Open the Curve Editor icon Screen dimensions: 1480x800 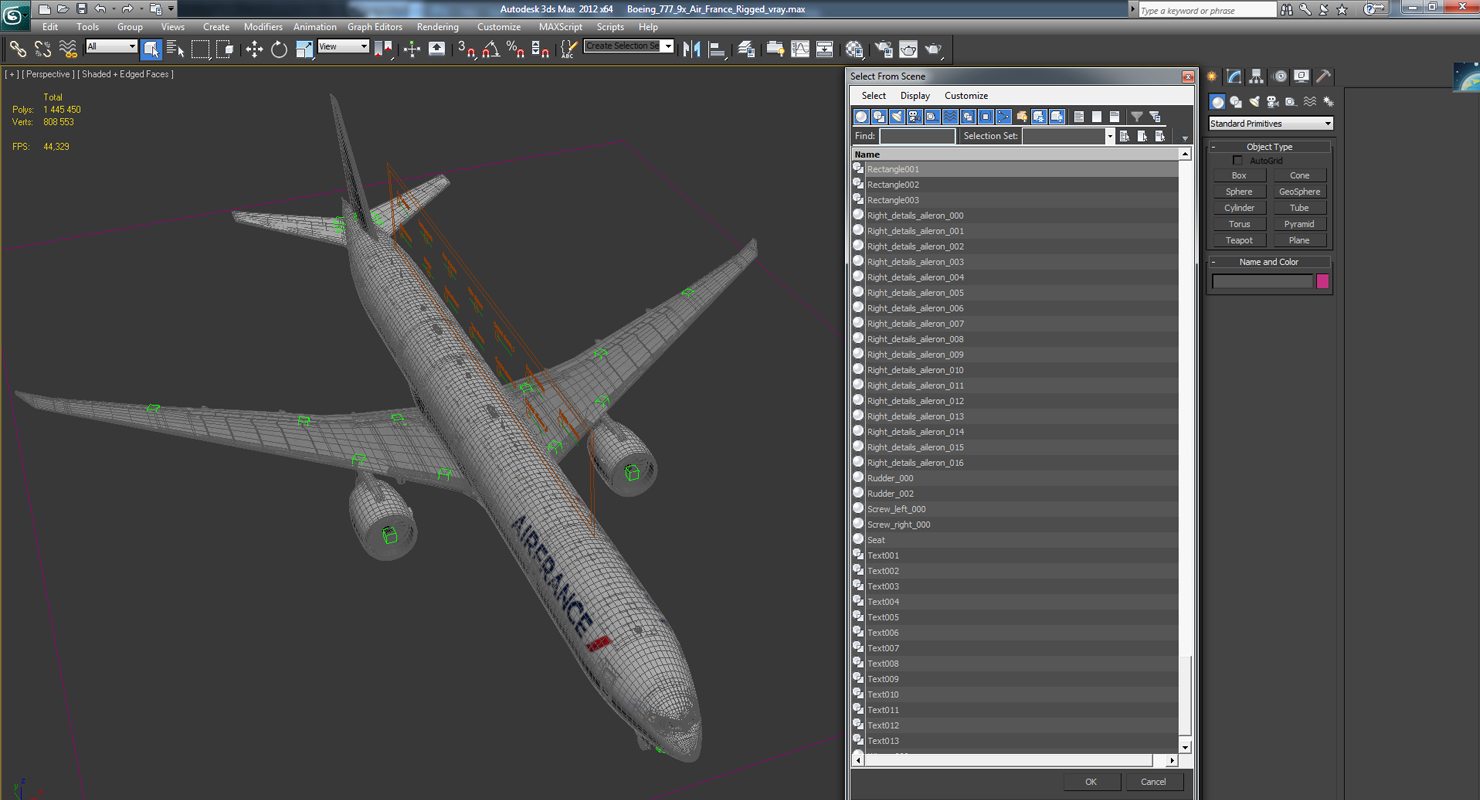[800, 49]
